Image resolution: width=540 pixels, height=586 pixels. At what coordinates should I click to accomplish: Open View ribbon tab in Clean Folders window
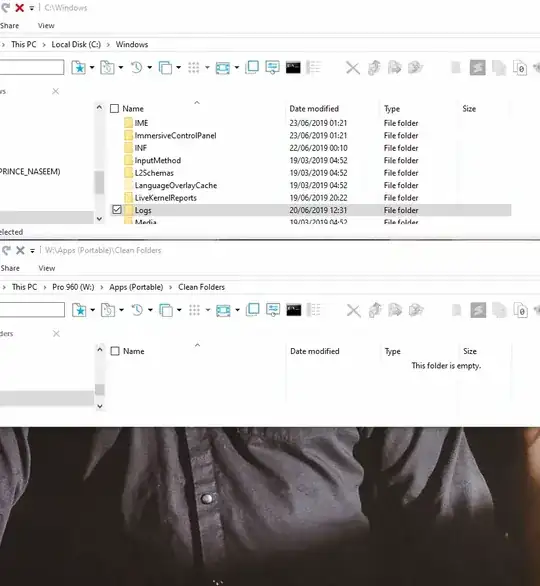[47, 268]
